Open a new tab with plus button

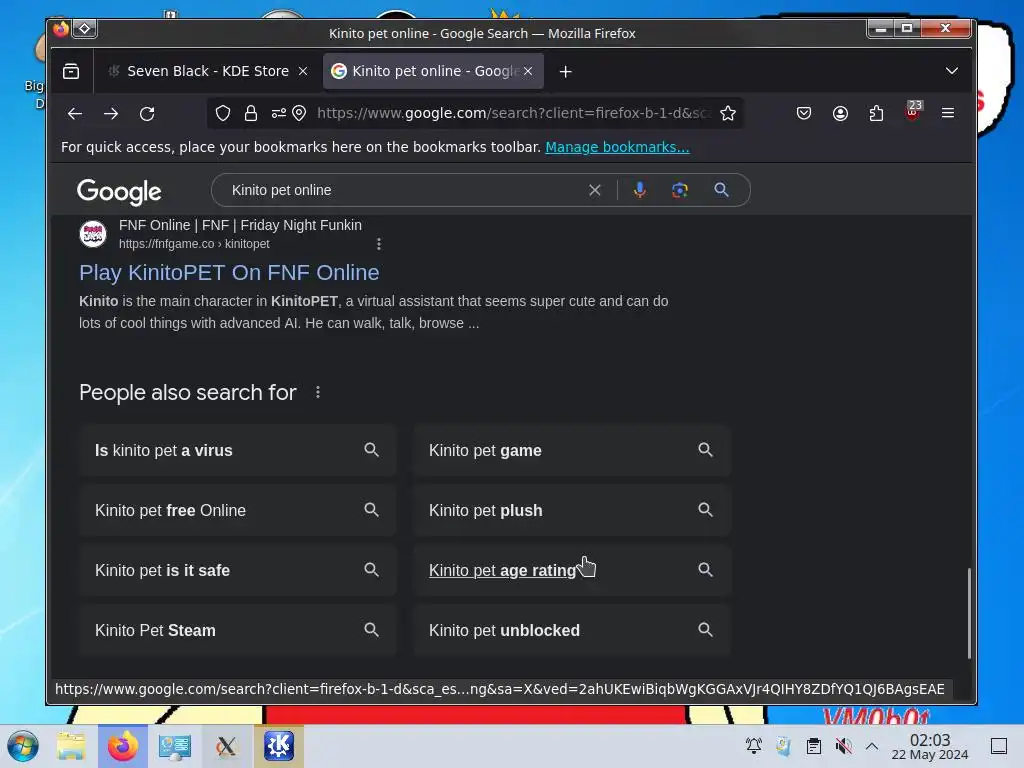(x=566, y=71)
